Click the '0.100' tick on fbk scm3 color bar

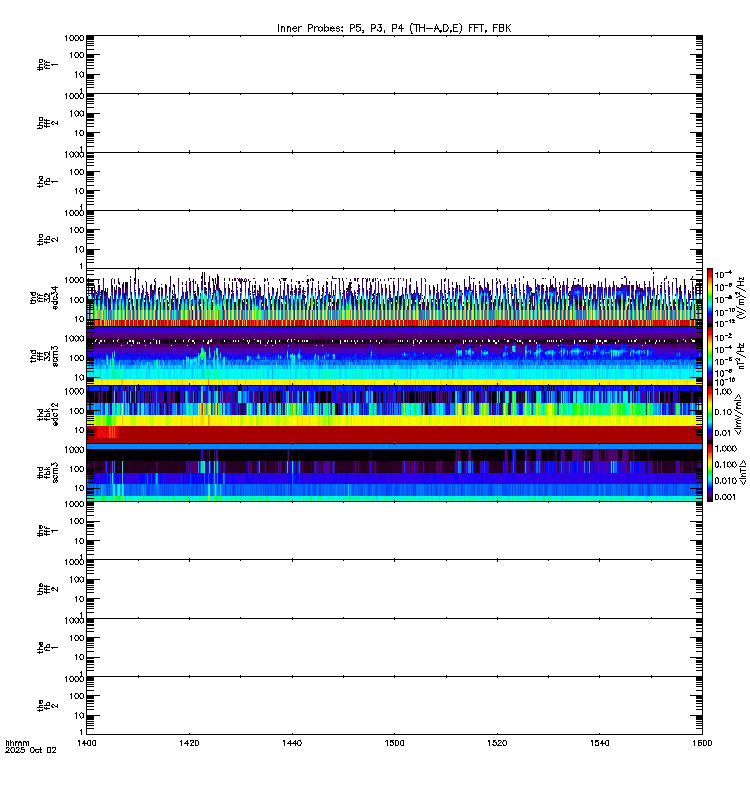[x=725, y=464]
